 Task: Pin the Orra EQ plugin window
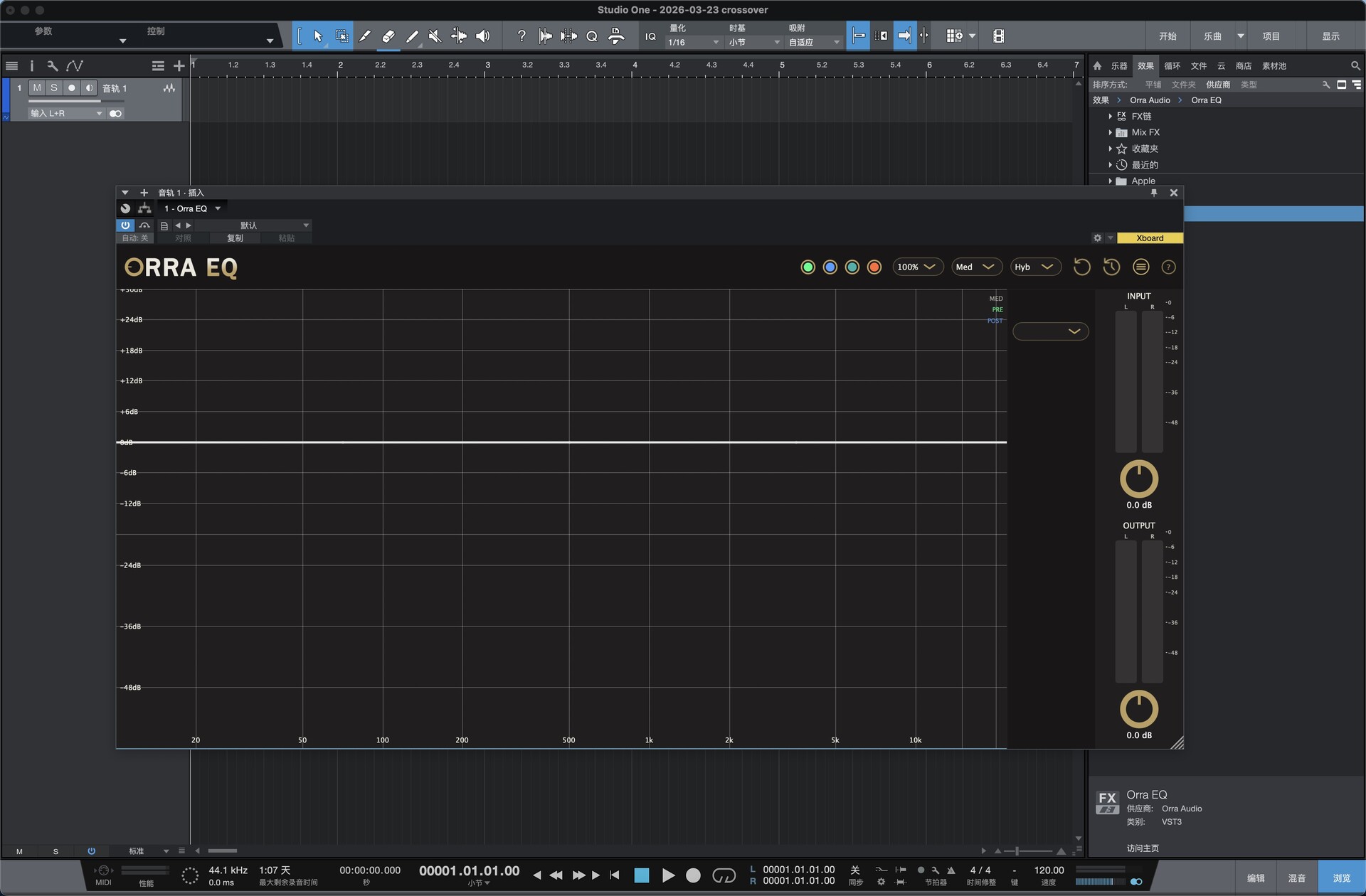1154,193
